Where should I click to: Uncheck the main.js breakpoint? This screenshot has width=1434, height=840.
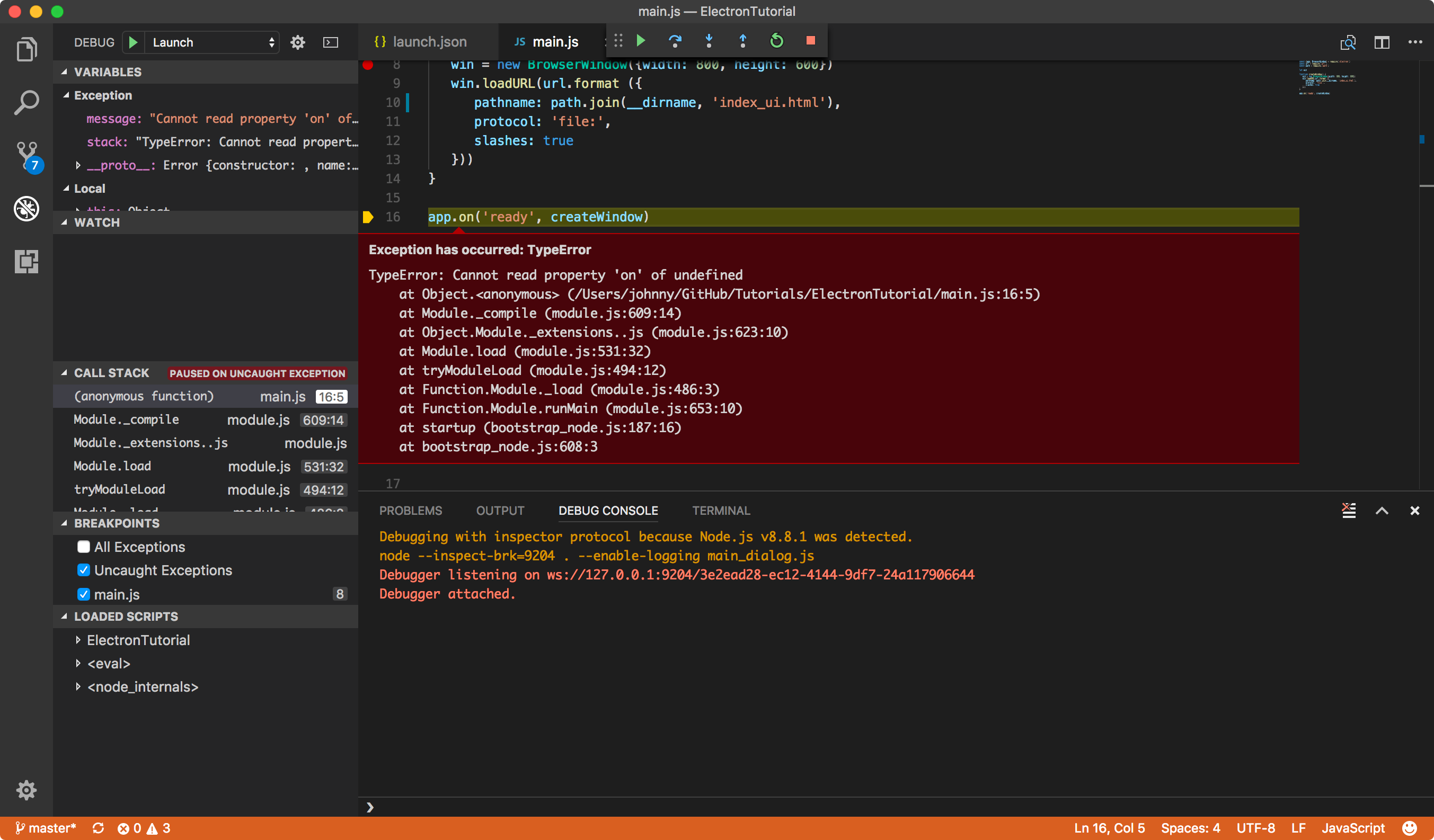point(84,594)
